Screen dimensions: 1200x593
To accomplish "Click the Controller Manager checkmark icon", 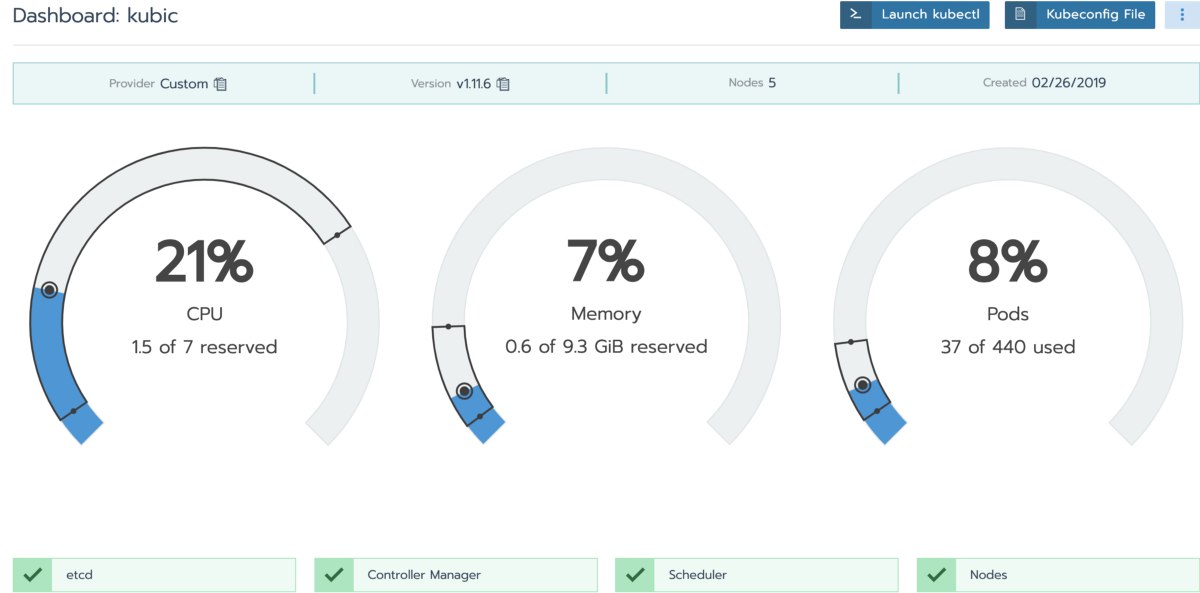I will (x=334, y=575).
